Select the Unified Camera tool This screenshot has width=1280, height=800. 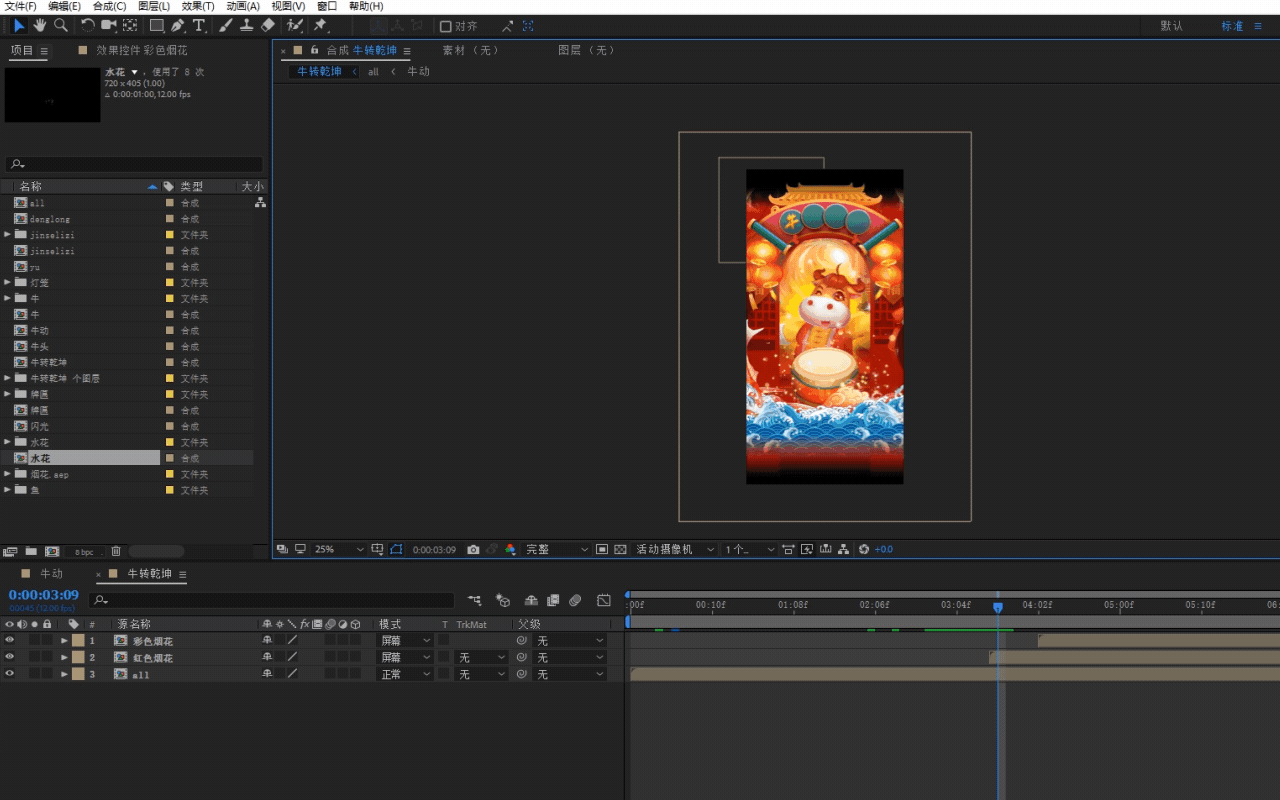point(109,26)
